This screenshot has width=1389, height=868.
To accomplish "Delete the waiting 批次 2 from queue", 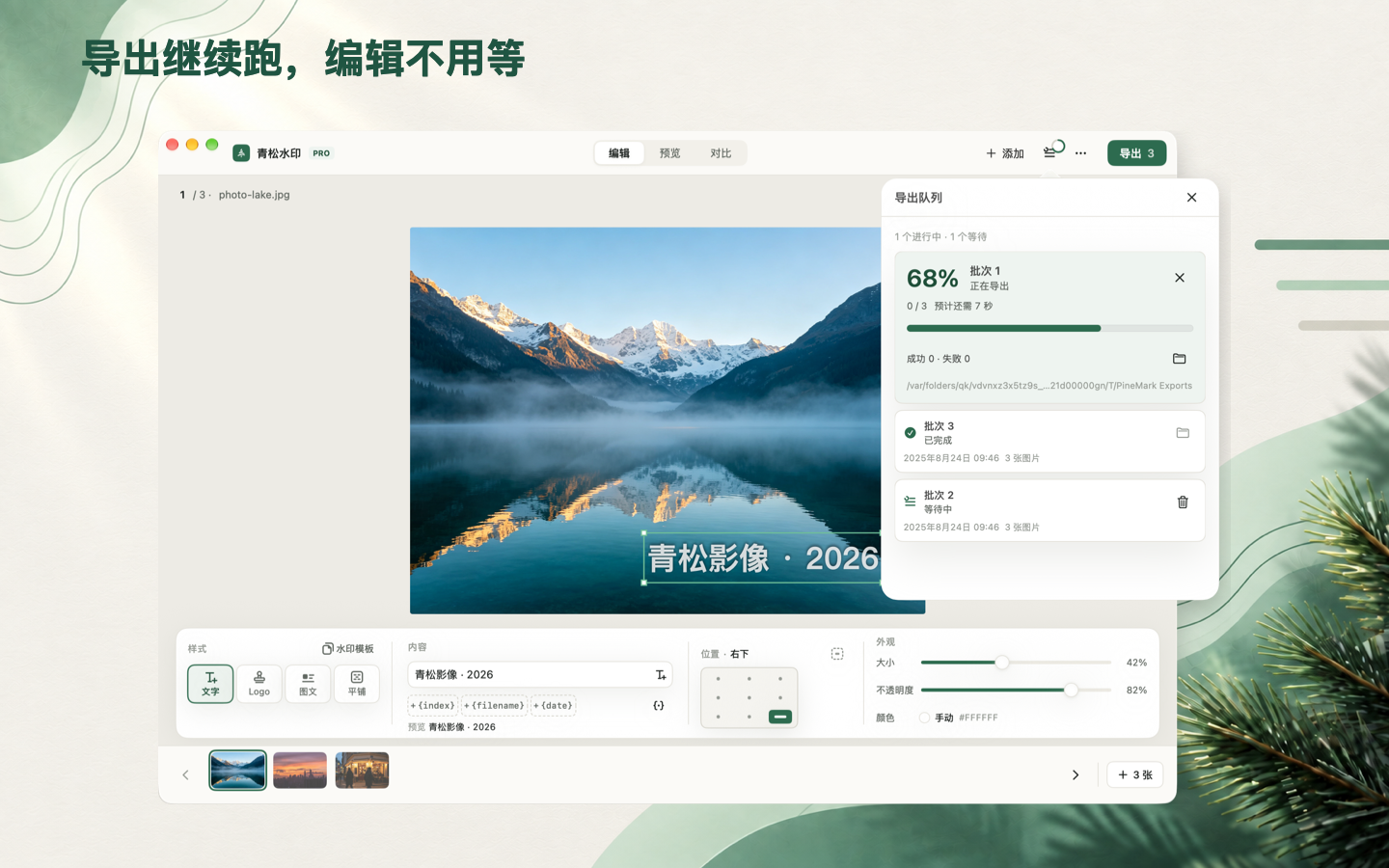I will tap(1183, 502).
